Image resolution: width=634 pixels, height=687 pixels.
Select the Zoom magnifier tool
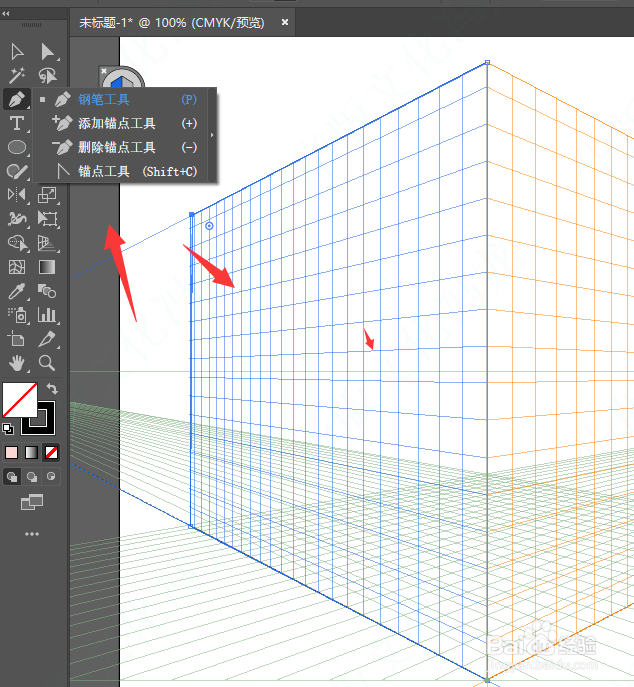tap(47, 363)
